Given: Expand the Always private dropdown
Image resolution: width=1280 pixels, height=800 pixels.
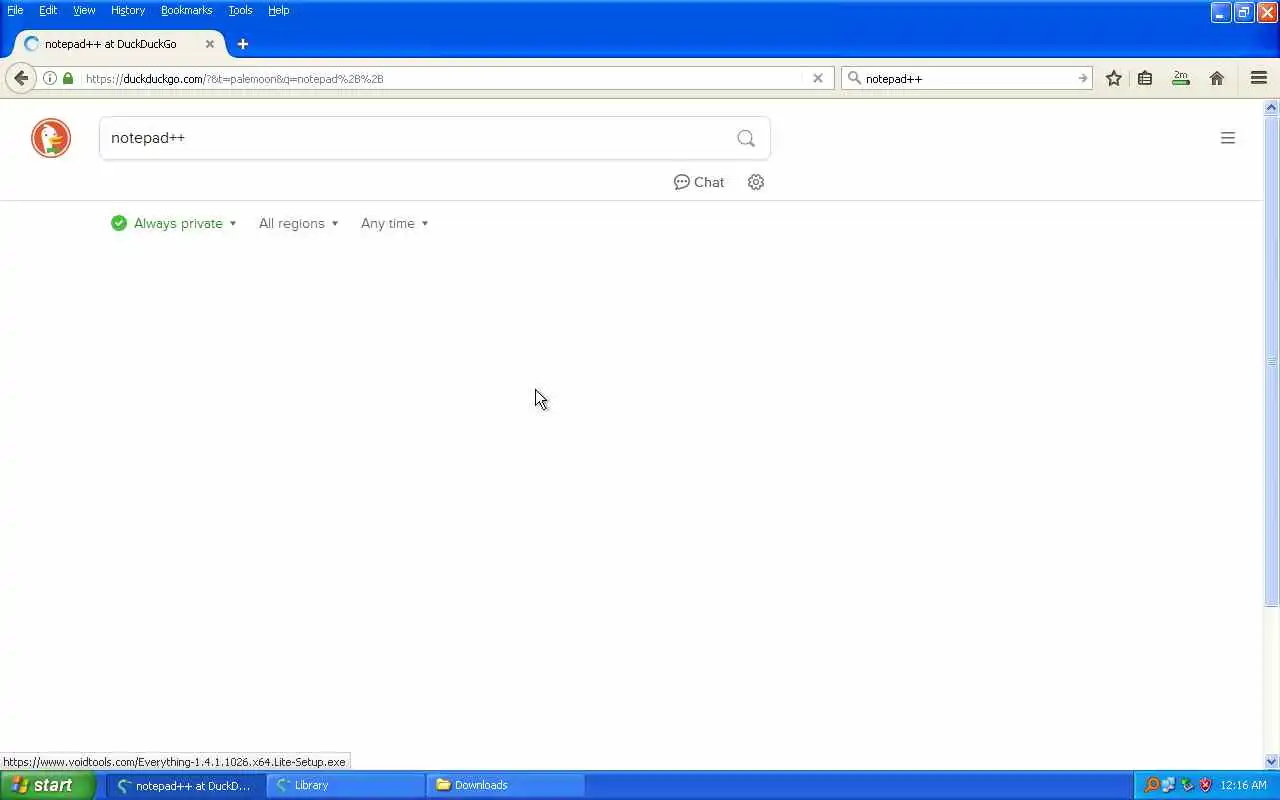Looking at the screenshot, I should [x=174, y=223].
